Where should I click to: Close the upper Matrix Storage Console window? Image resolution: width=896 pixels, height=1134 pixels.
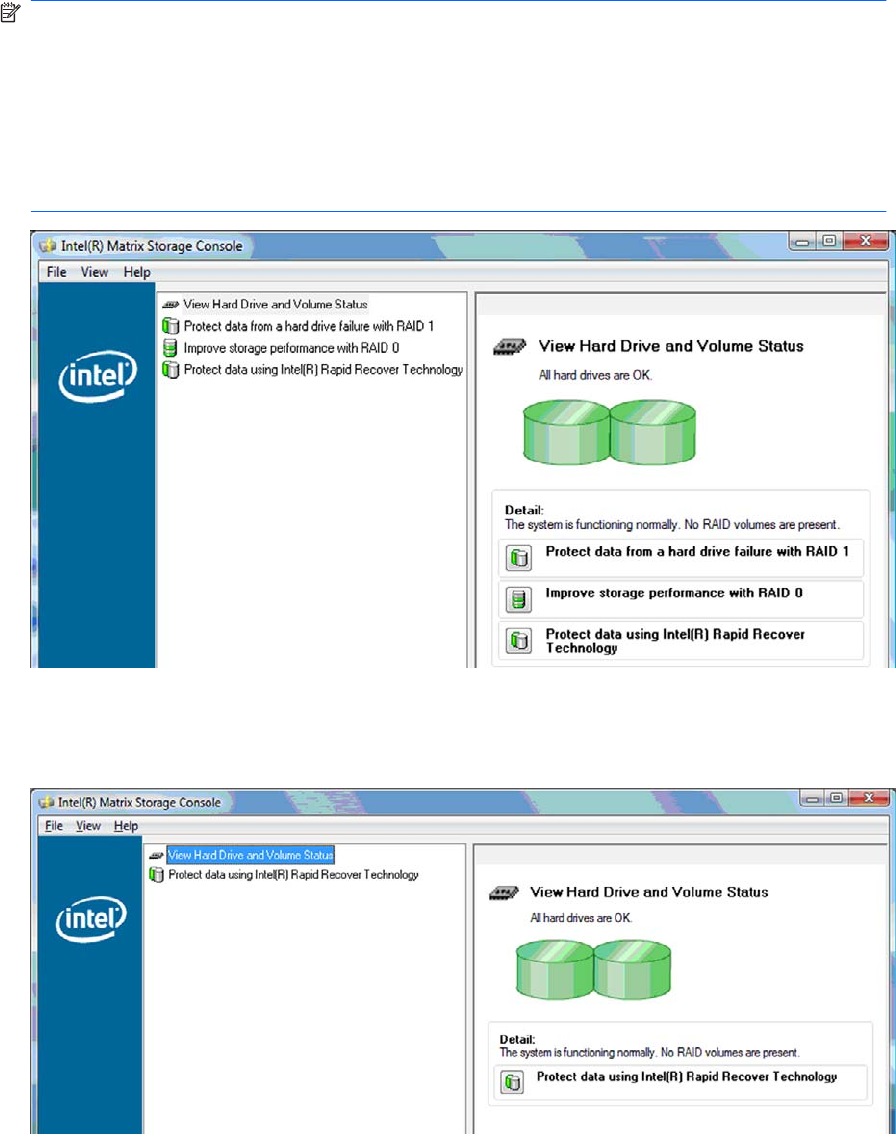tap(866, 241)
